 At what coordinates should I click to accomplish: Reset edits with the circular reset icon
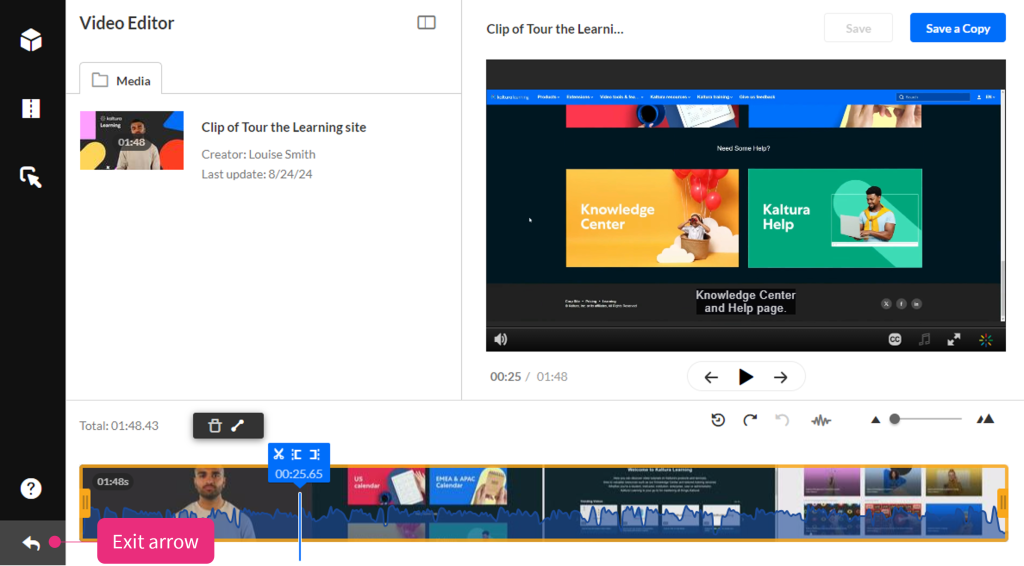pos(718,420)
